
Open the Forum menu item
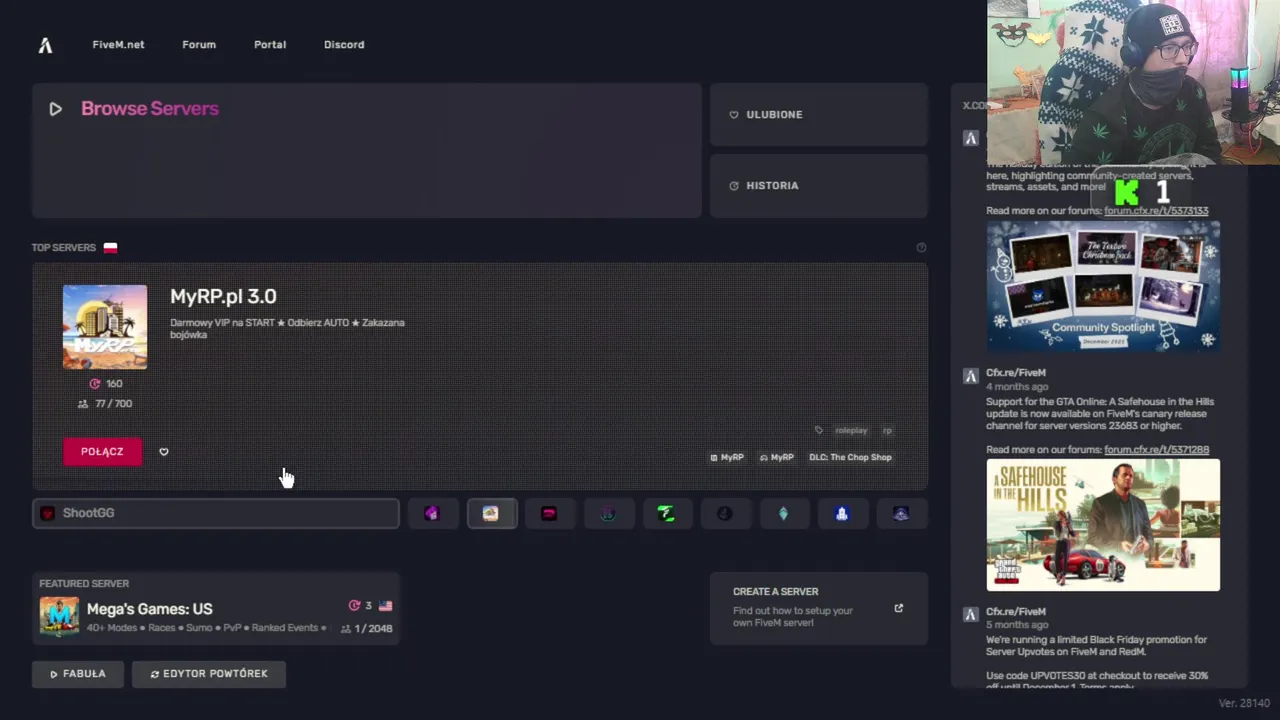[x=199, y=45]
